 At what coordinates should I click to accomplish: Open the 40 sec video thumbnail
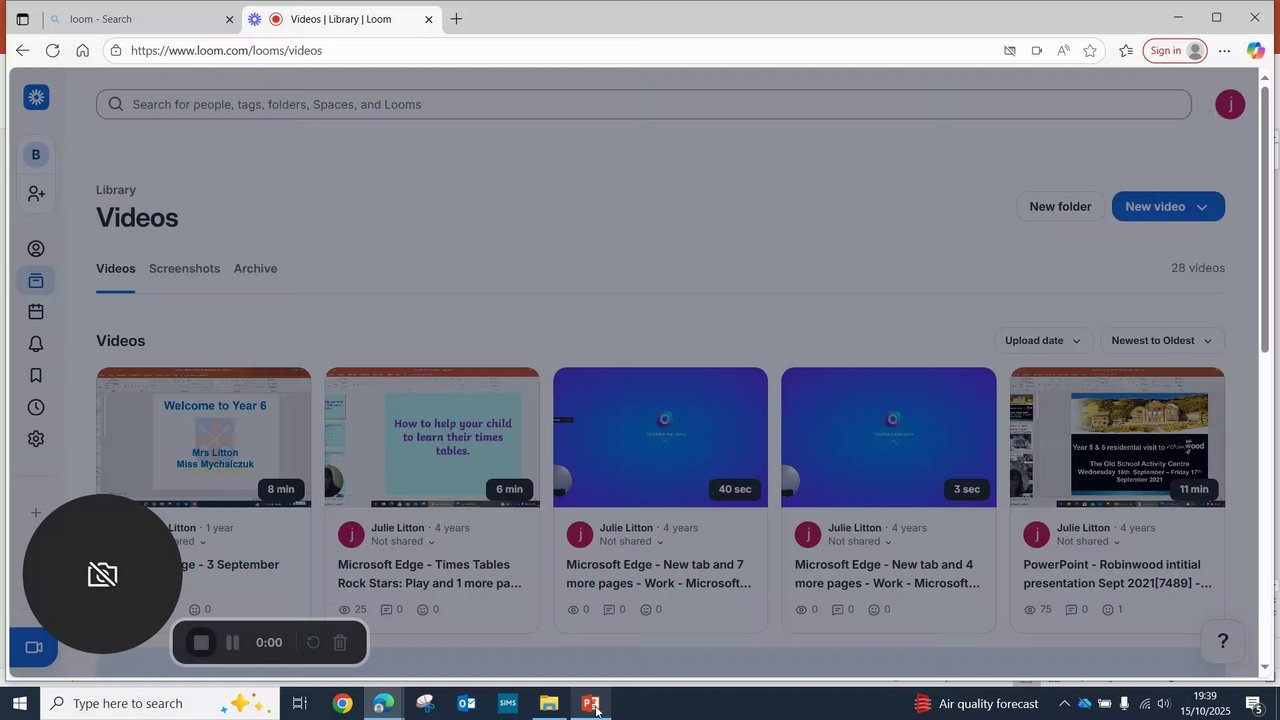pos(661,437)
